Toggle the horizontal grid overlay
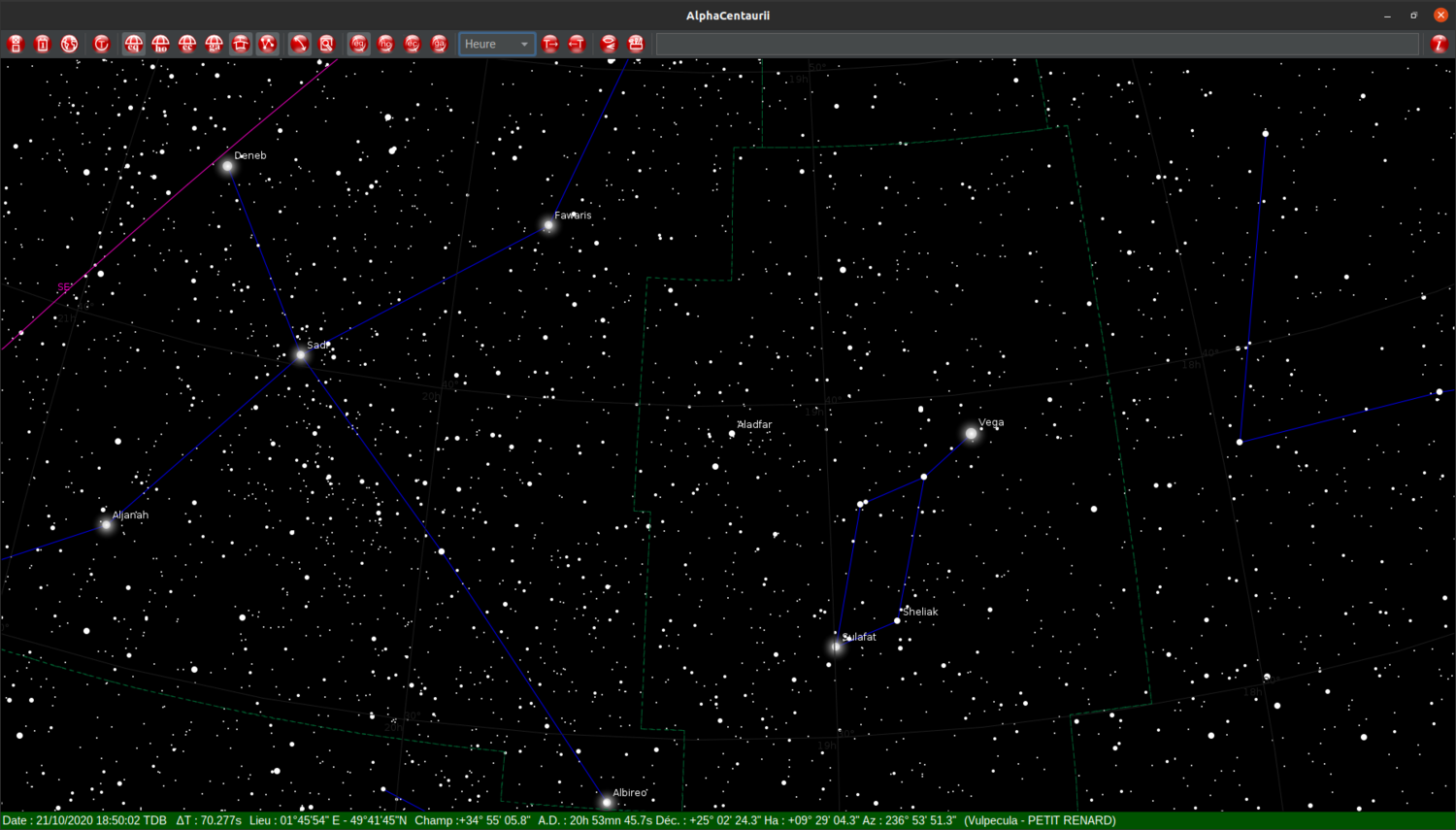Image resolution: width=1456 pixels, height=830 pixels. point(385,44)
